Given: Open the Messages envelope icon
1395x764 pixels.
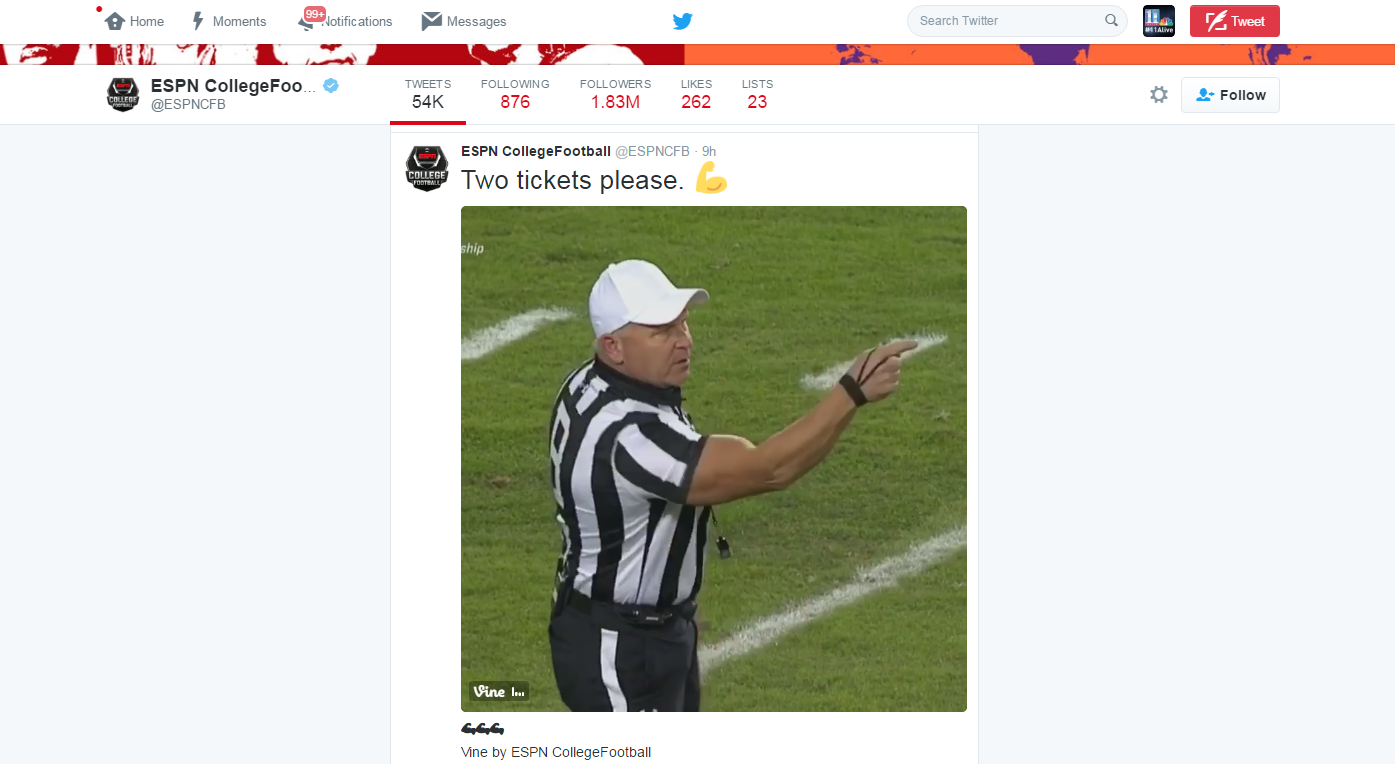Looking at the screenshot, I should click(431, 20).
